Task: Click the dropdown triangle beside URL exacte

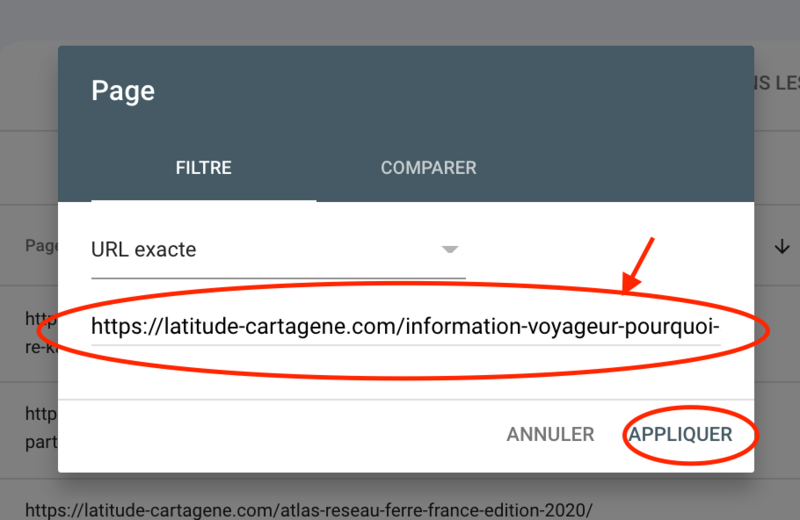Action: [x=450, y=249]
